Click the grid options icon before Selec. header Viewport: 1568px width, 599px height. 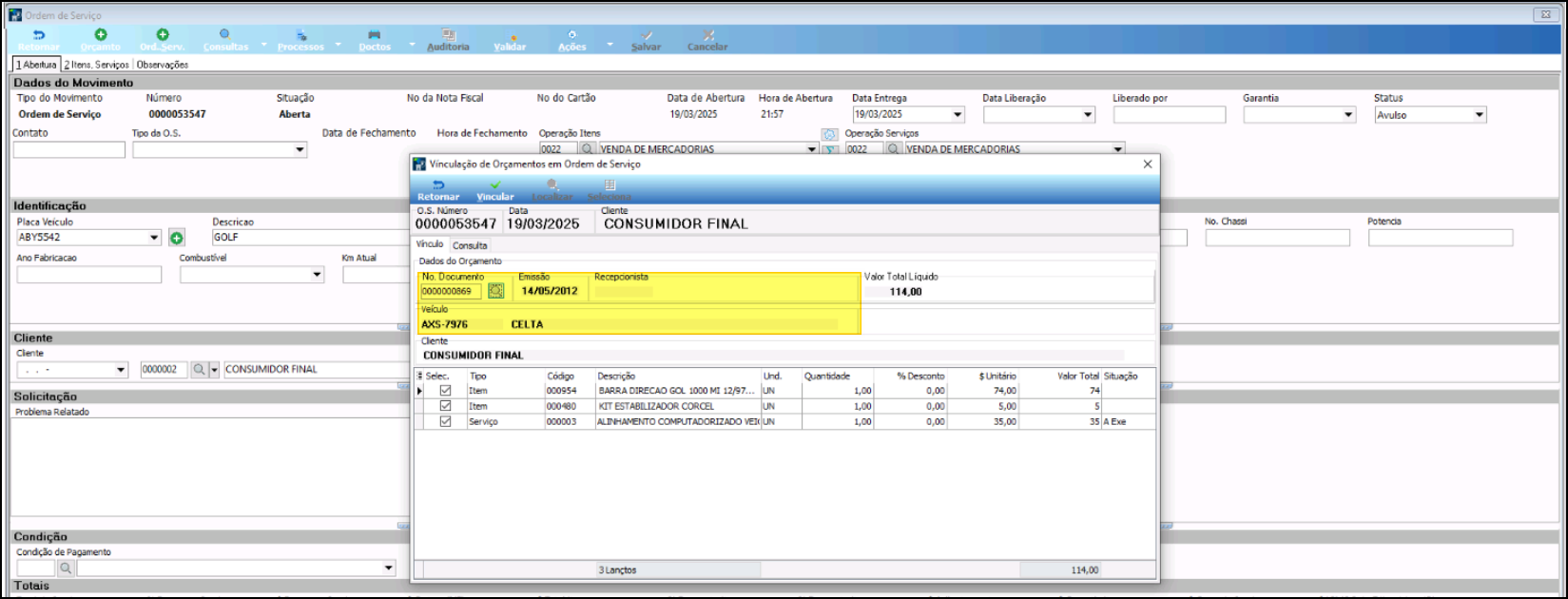point(420,377)
